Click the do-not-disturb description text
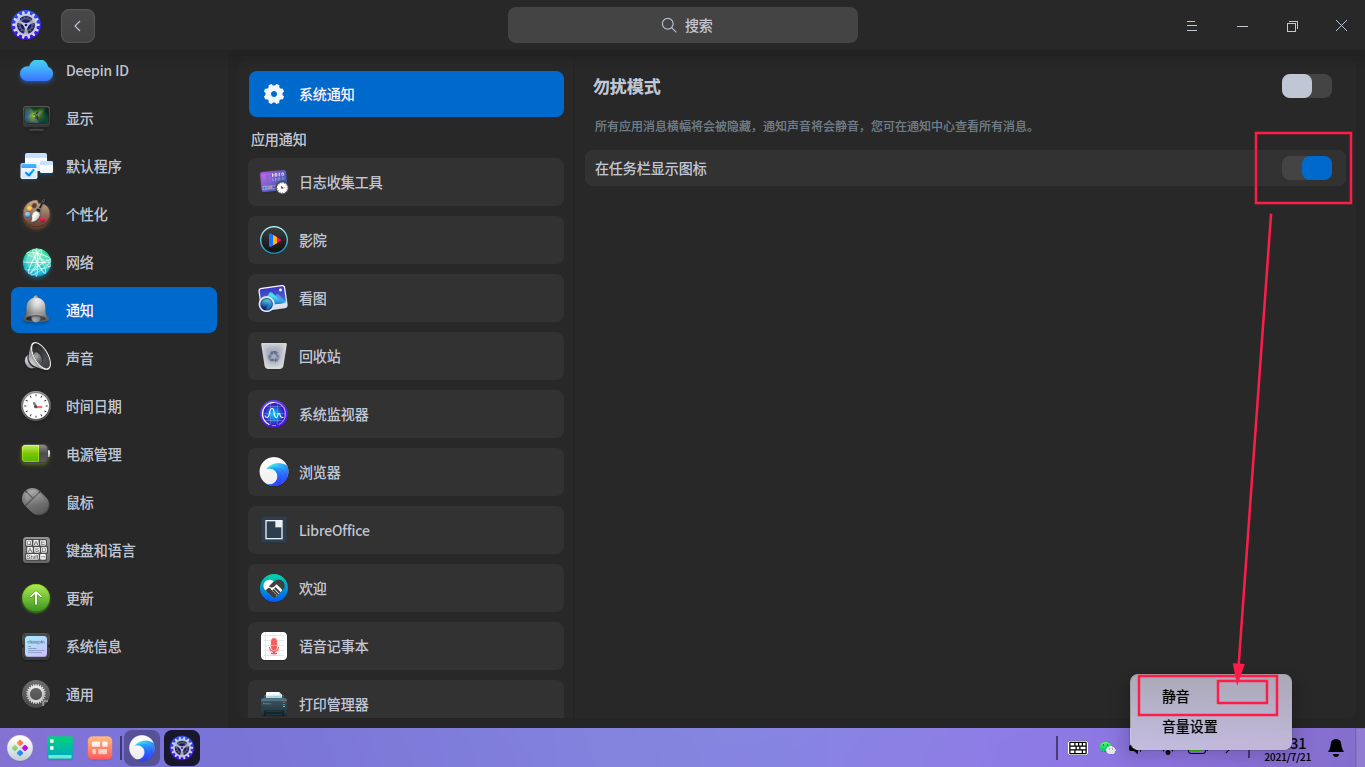Viewport: 1365px width, 767px height. (x=814, y=127)
